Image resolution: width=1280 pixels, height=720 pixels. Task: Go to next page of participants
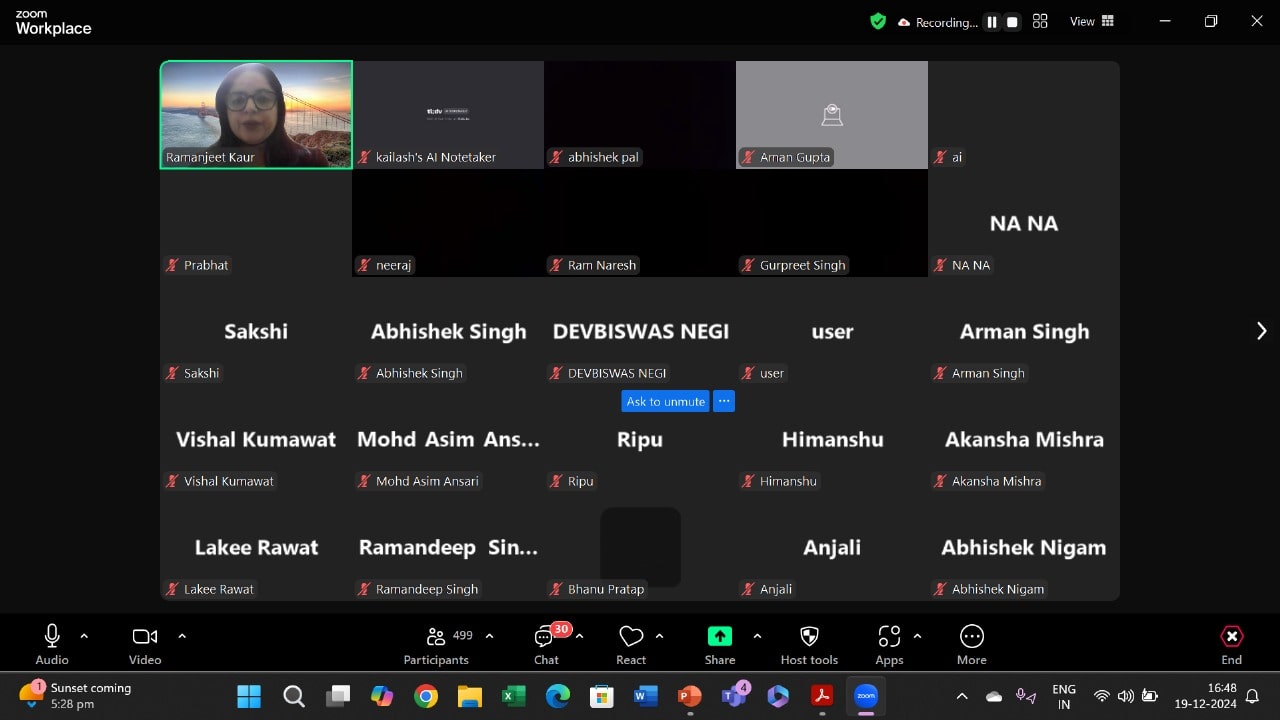click(x=1261, y=331)
